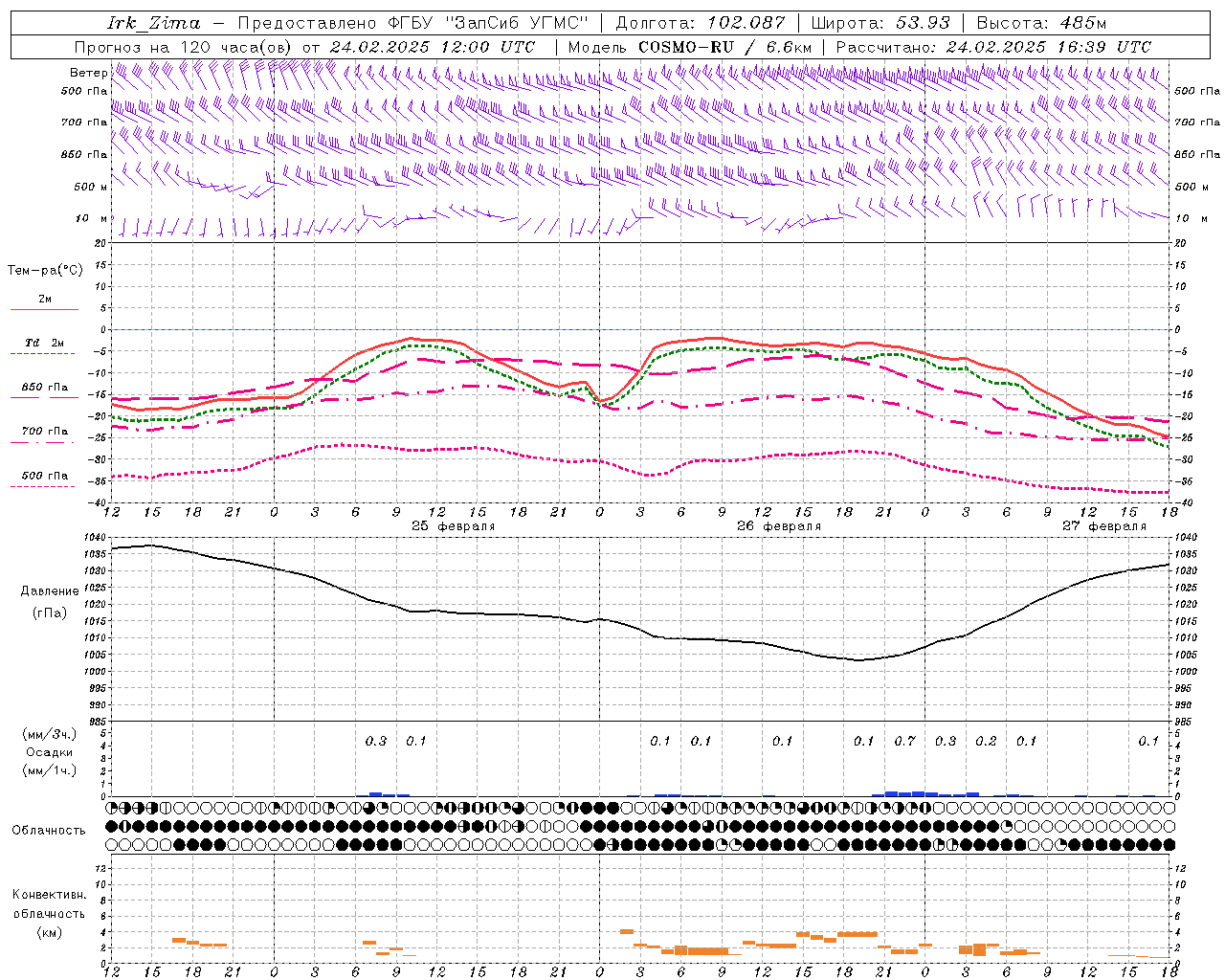
Task: Click the Ветер section label
Action: pos(89,73)
